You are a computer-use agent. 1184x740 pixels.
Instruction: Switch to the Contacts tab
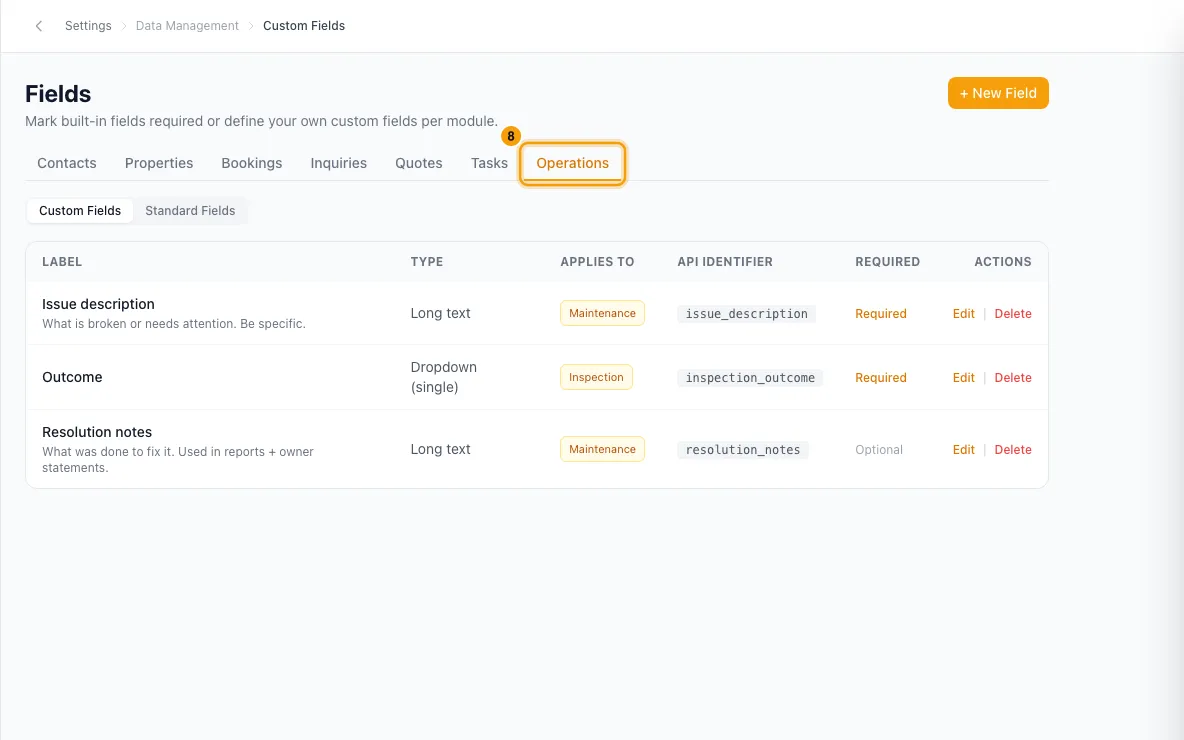(x=66, y=163)
